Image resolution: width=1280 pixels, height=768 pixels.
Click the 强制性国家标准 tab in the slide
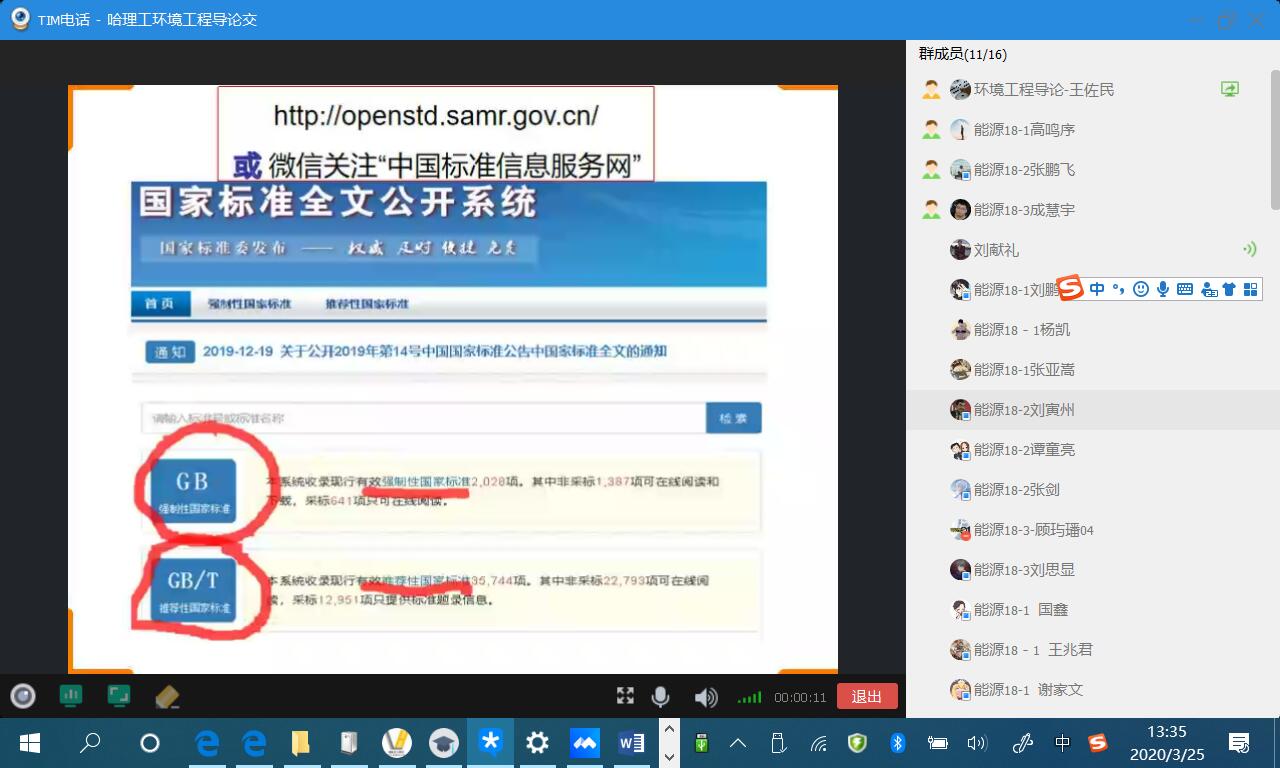tap(249, 303)
